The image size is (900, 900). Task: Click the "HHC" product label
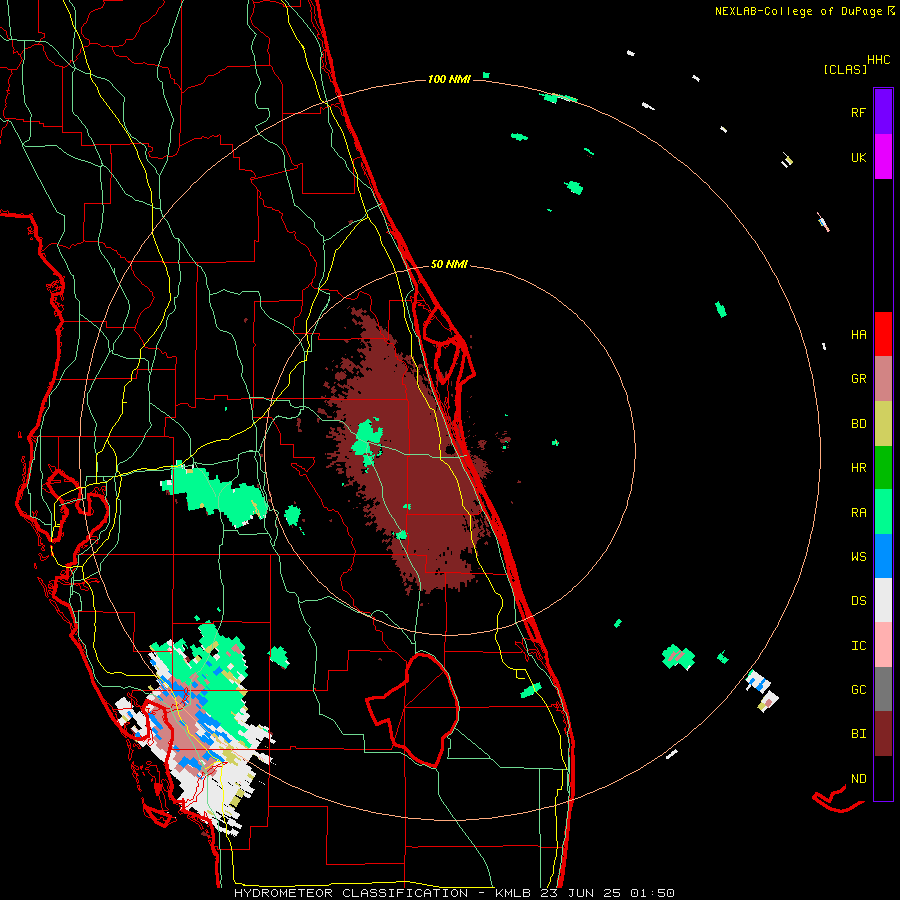click(879, 60)
